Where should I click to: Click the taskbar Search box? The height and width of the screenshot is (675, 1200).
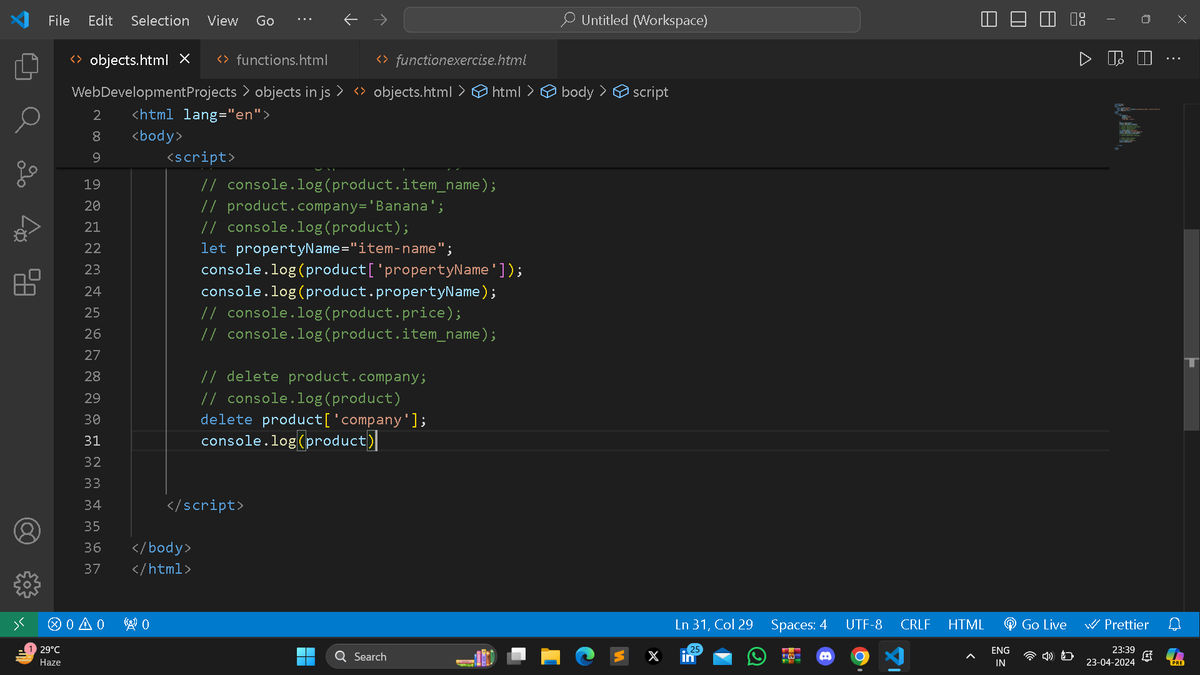[413, 656]
